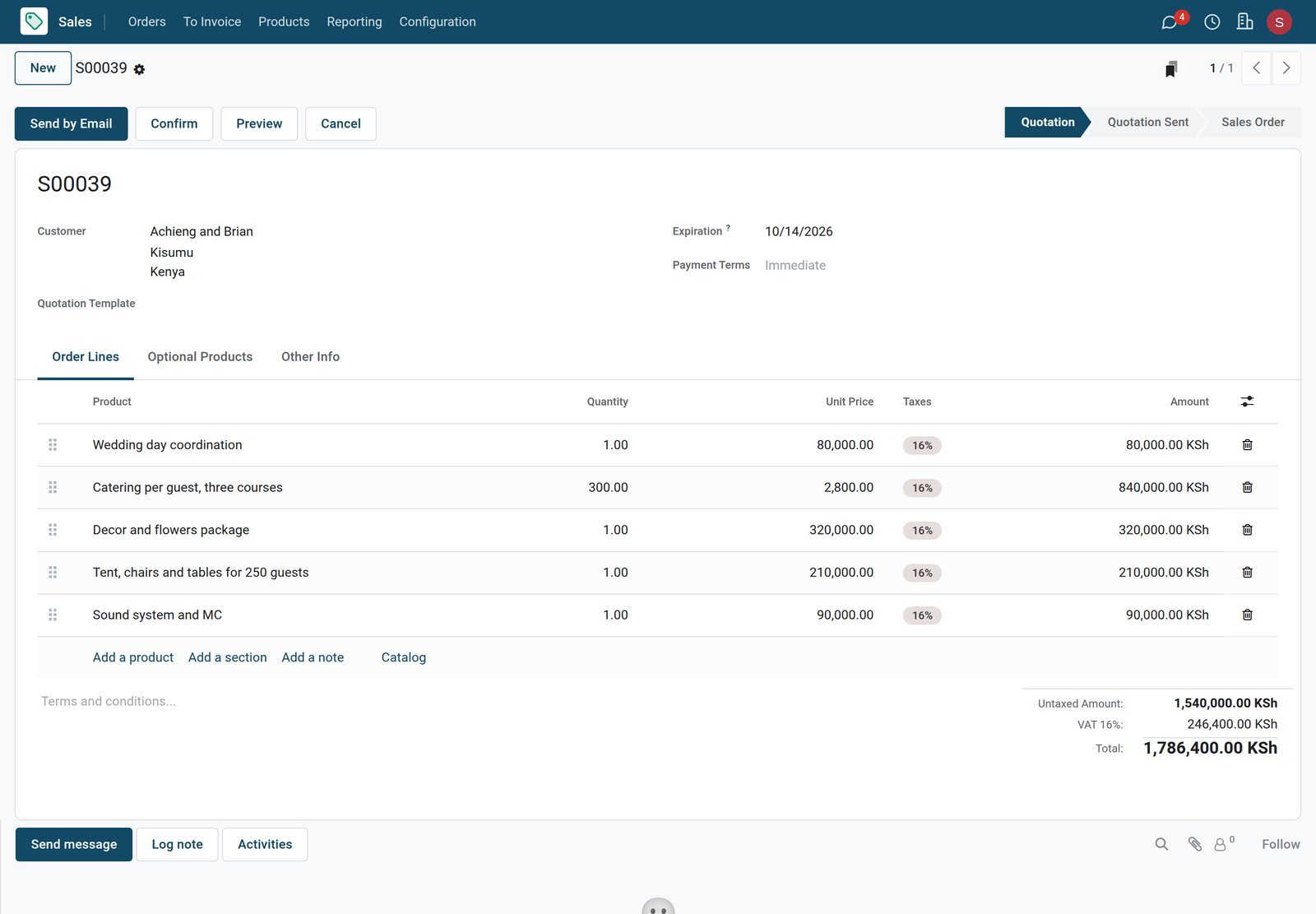This screenshot has width=1316, height=914.
Task: Open the activities clock icon
Action: click(x=1212, y=22)
